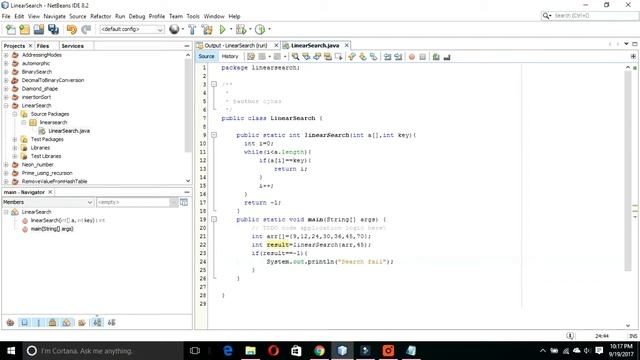Expand the AddressingModes project node
Screen dimensions: 640x360
click(x=6, y=55)
